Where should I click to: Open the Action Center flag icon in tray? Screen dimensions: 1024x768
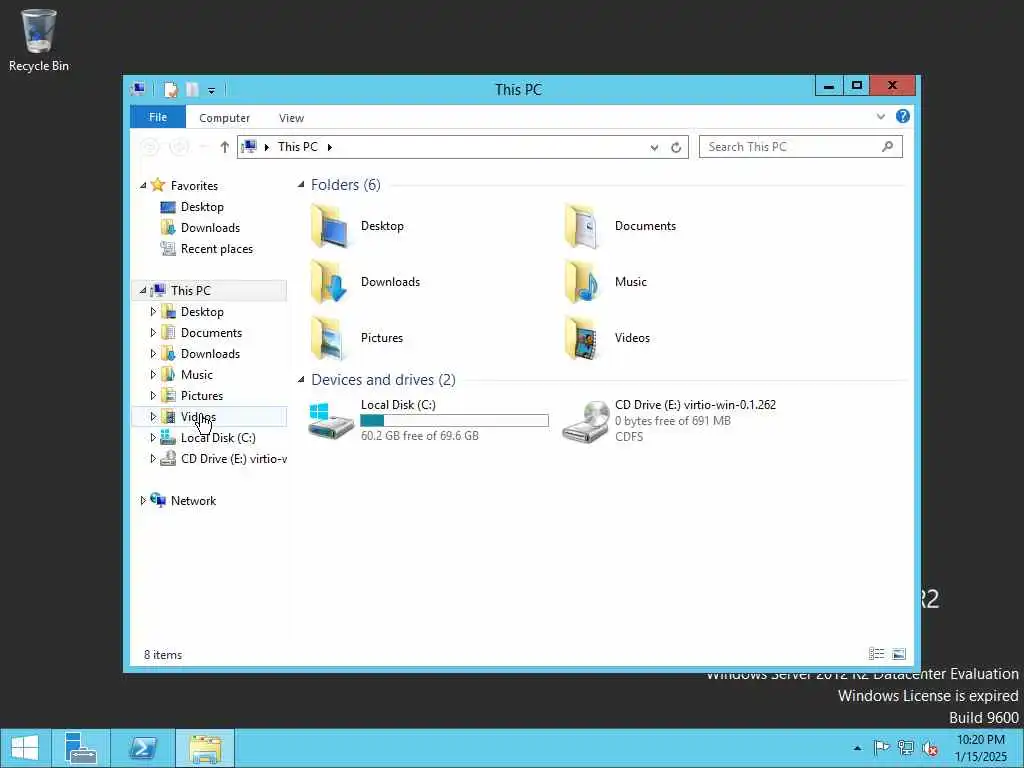[881, 748]
